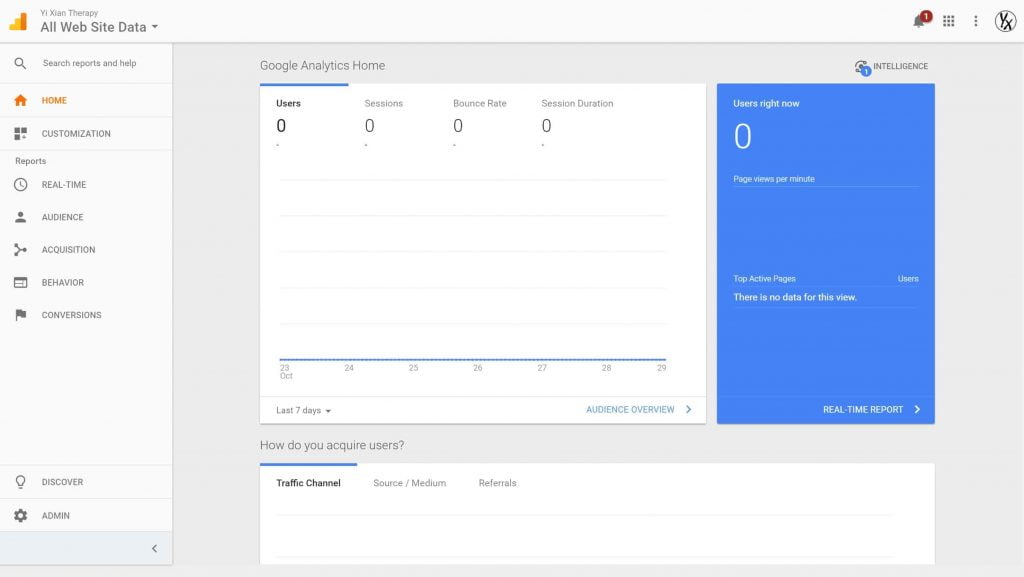
Task: Open the Google apps grid
Action: (x=949, y=22)
